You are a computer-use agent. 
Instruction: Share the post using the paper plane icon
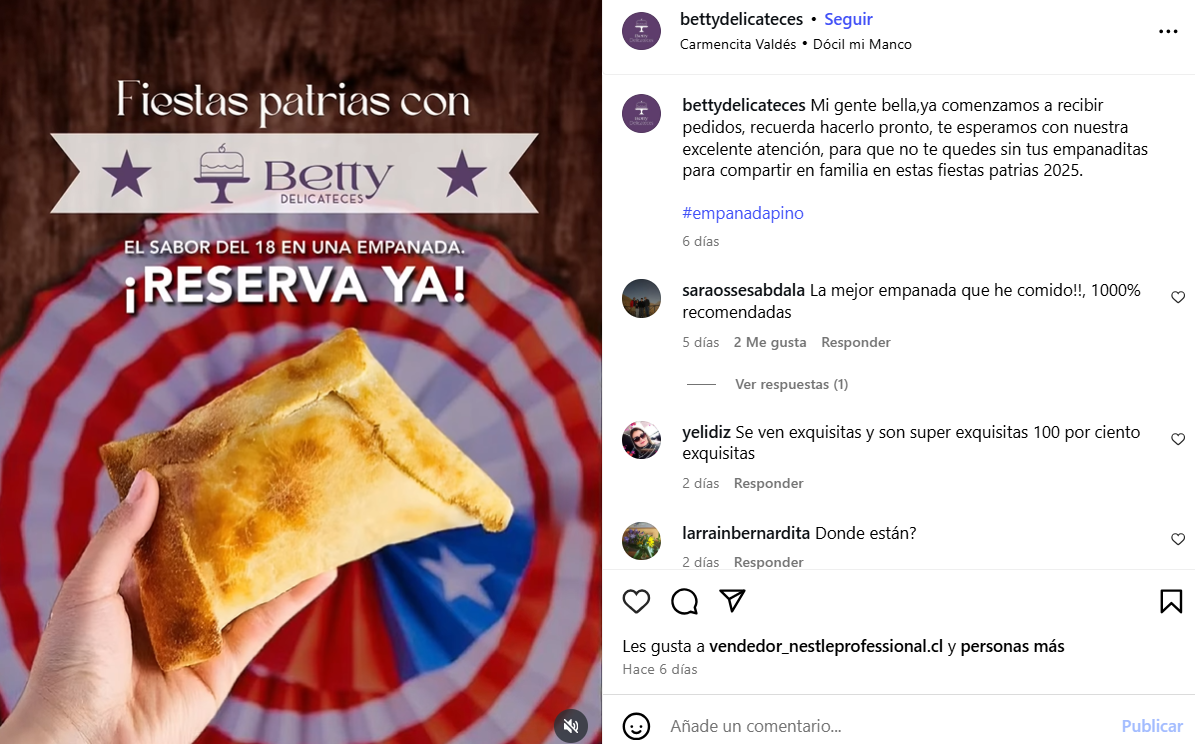pos(732,601)
